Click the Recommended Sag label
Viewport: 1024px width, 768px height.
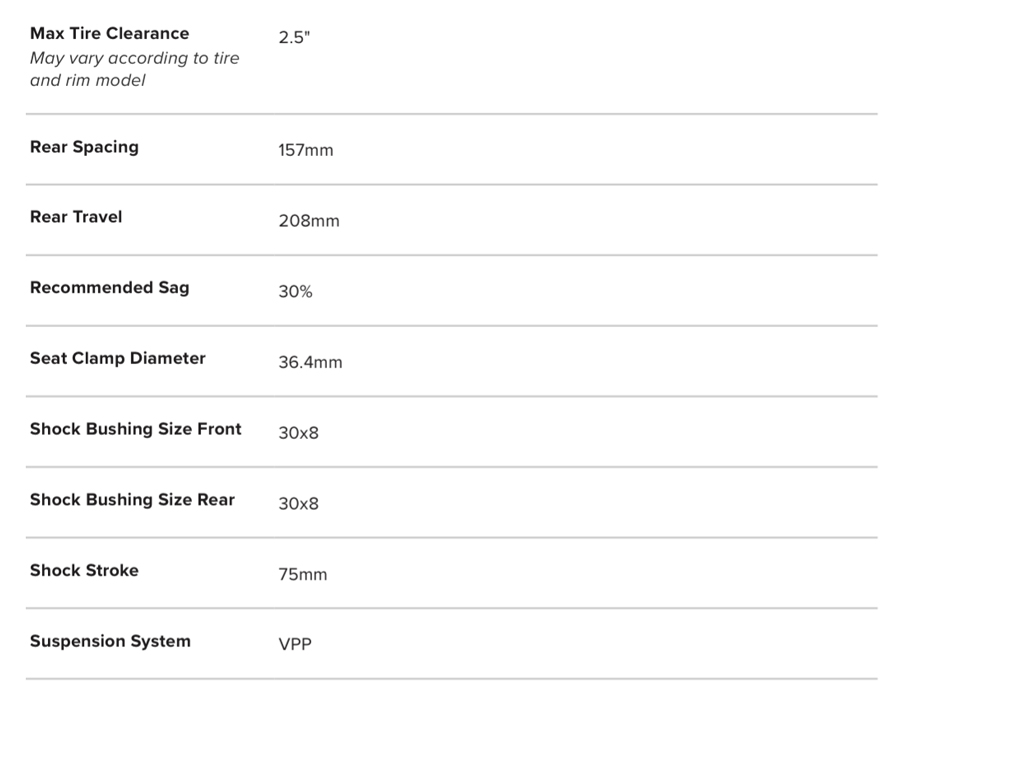coord(109,288)
